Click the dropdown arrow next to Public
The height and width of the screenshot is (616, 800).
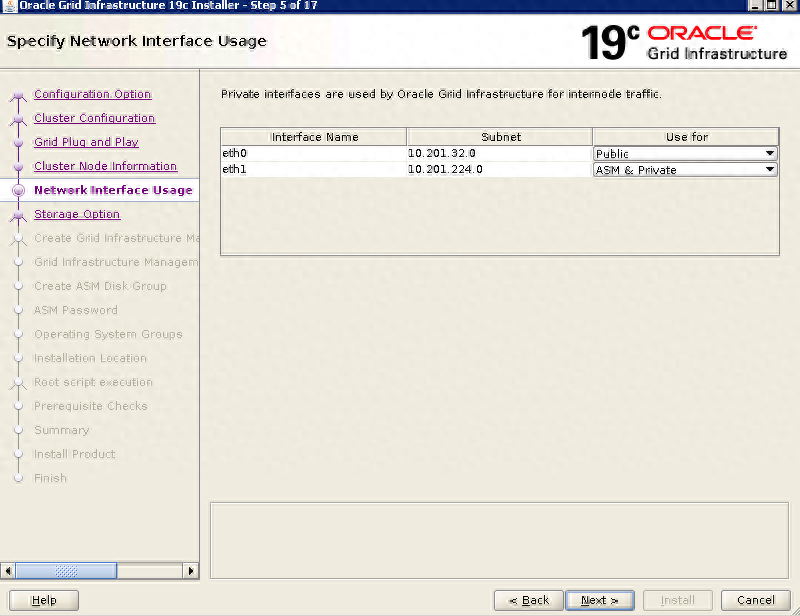coord(770,153)
